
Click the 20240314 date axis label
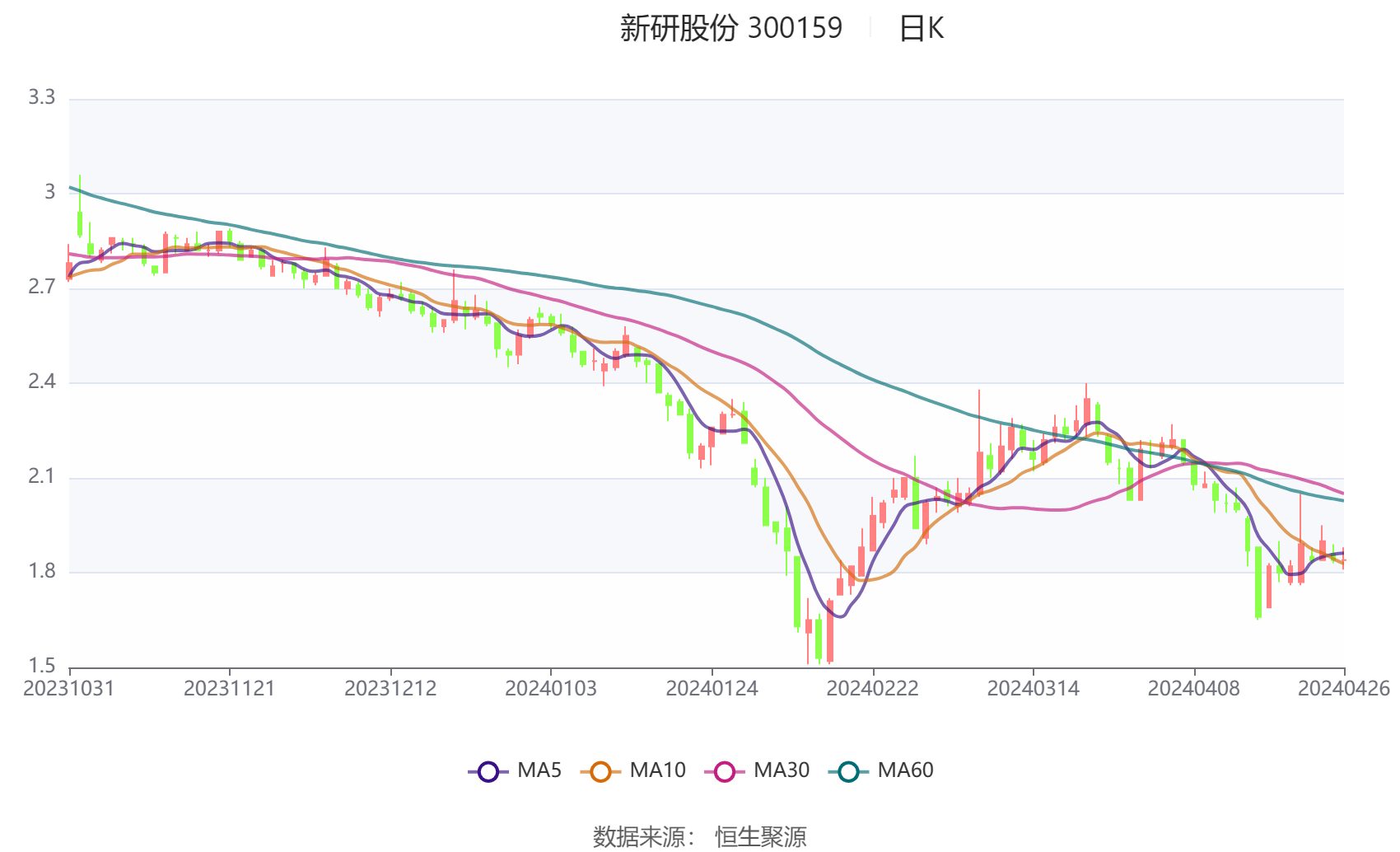coord(1033,689)
